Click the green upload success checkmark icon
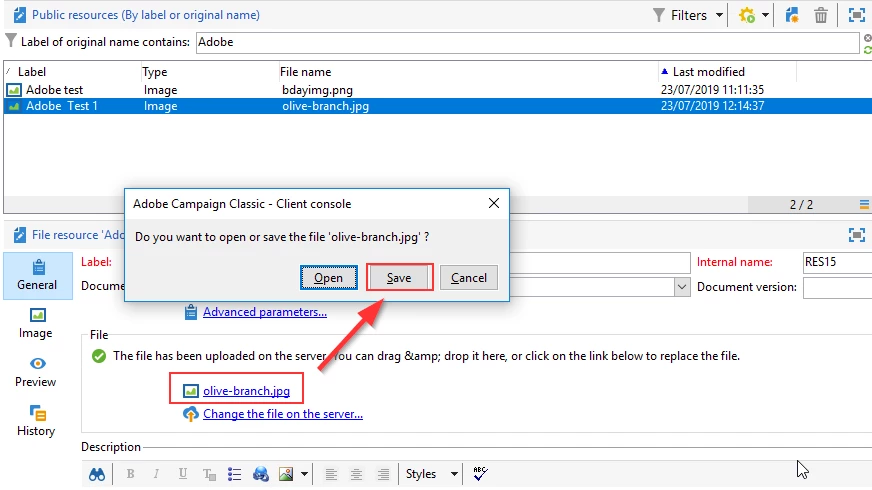872x490 pixels. pos(99,356)
